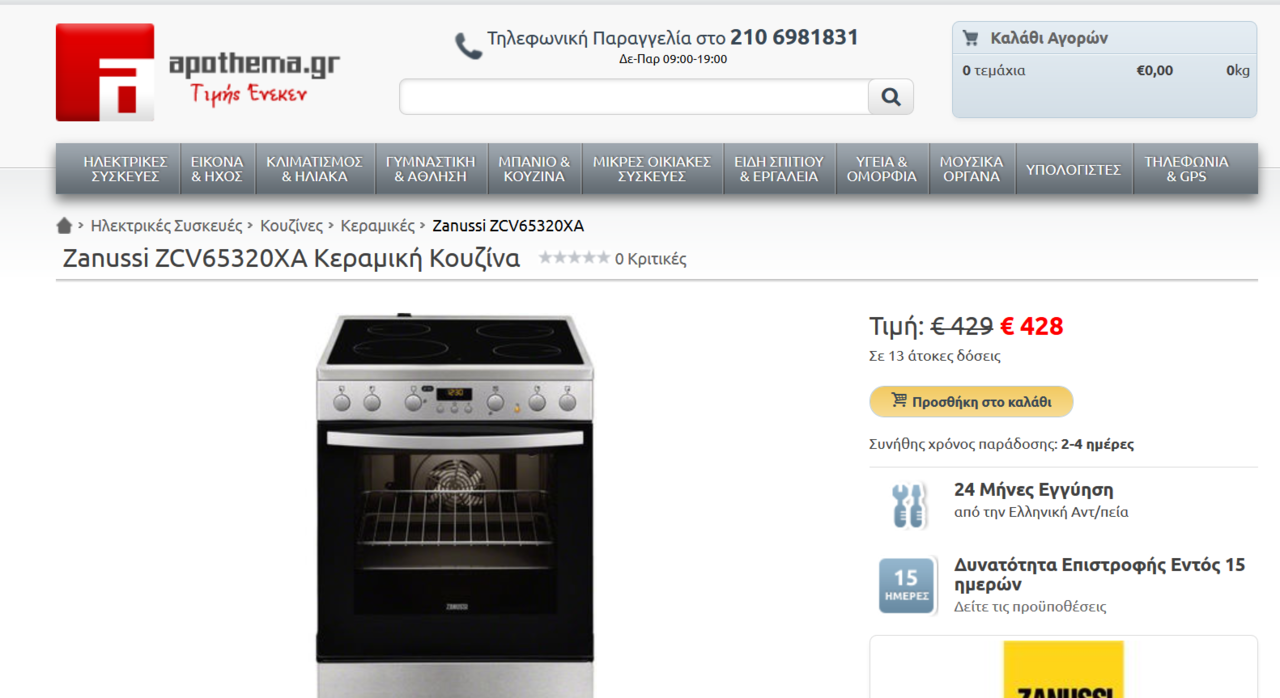The height and width of the screenshot is (698, 1280).
Task: Open the ΚΛΙΜΑΤΙΣΜΟΣ & ΗΛΙΑΚΑ menu
Action: click(x=314, y=169)
